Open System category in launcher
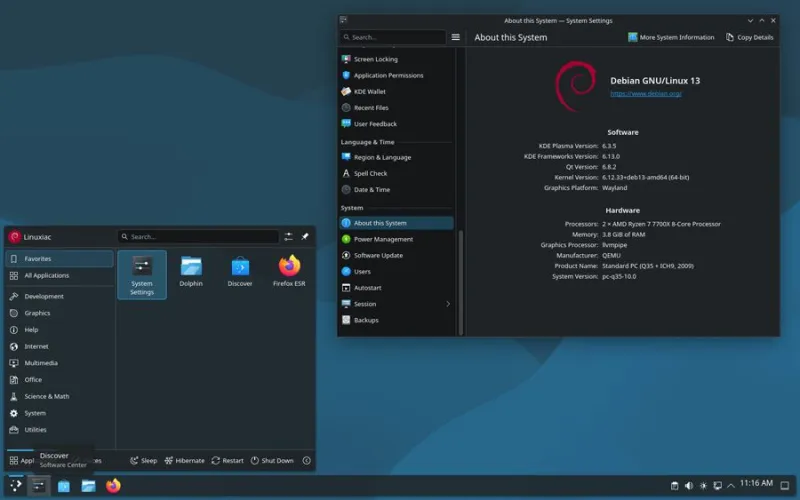This screenshot has width=800, height=500. (59, 413)
